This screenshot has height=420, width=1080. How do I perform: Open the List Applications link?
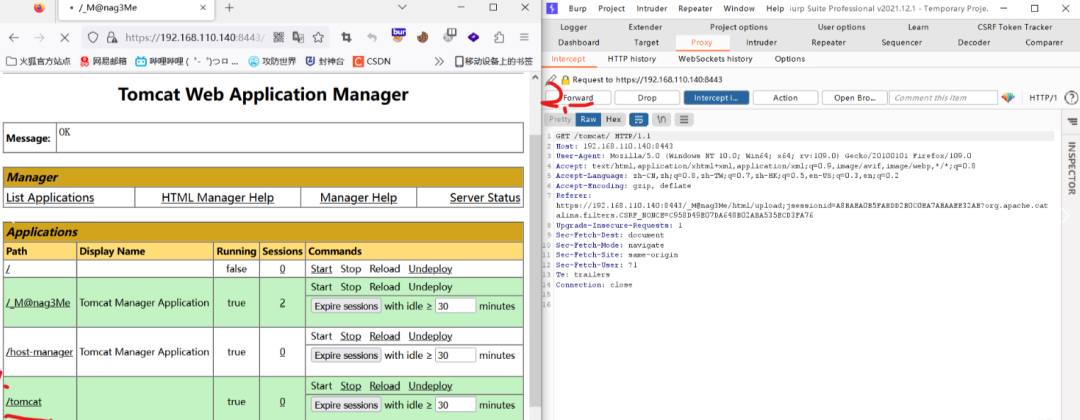[x=50, y=198]
